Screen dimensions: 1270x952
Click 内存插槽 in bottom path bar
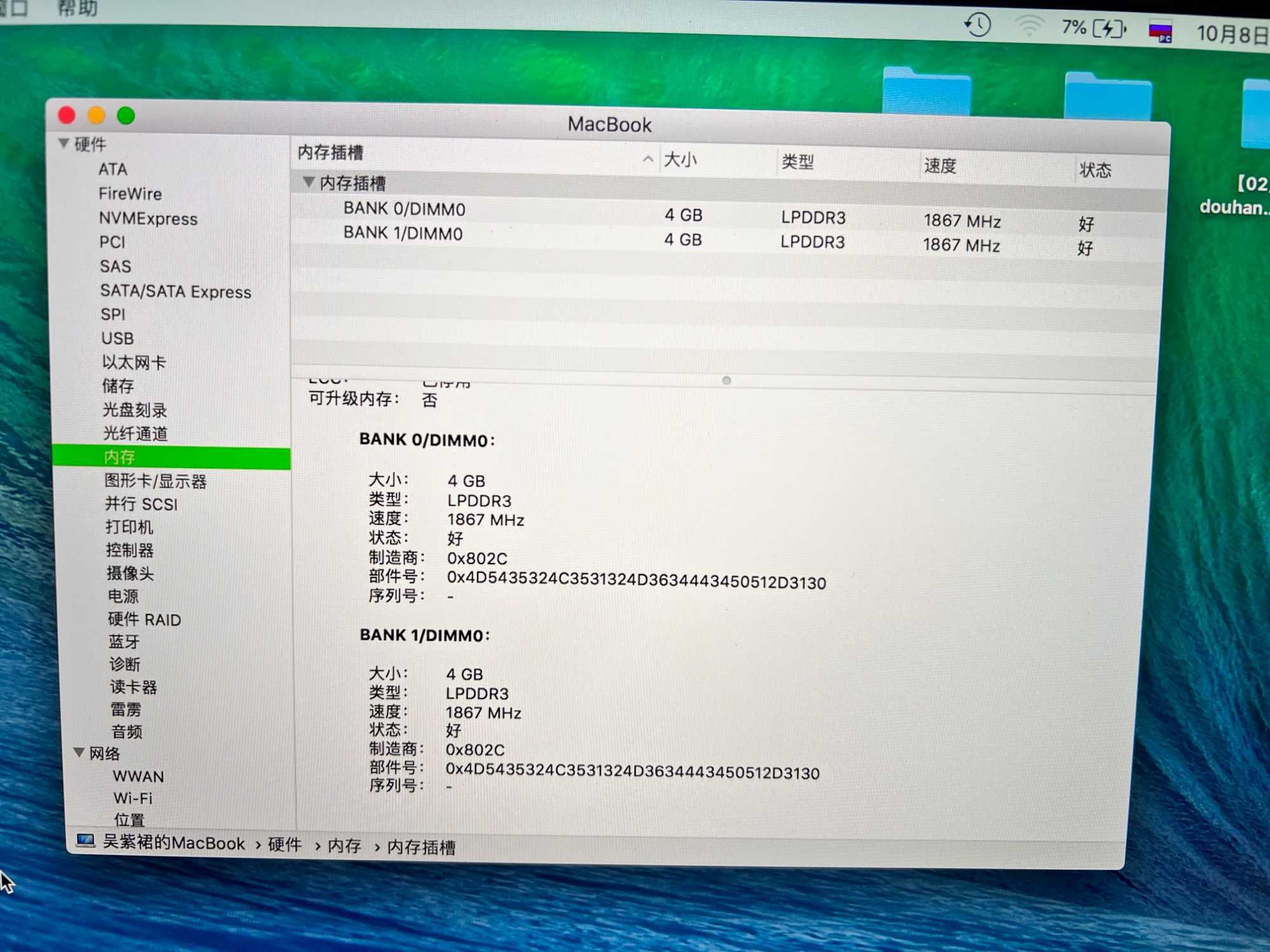[422, 847]
